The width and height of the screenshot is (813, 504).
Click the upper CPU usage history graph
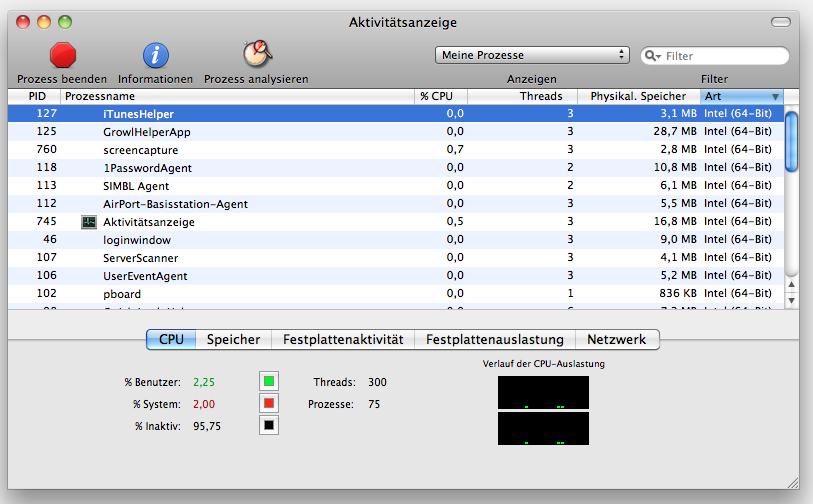coord(543,393)
